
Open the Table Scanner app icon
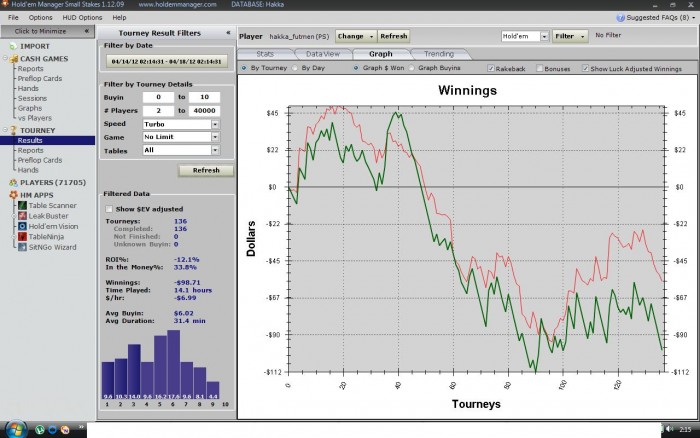pos(22,205)
